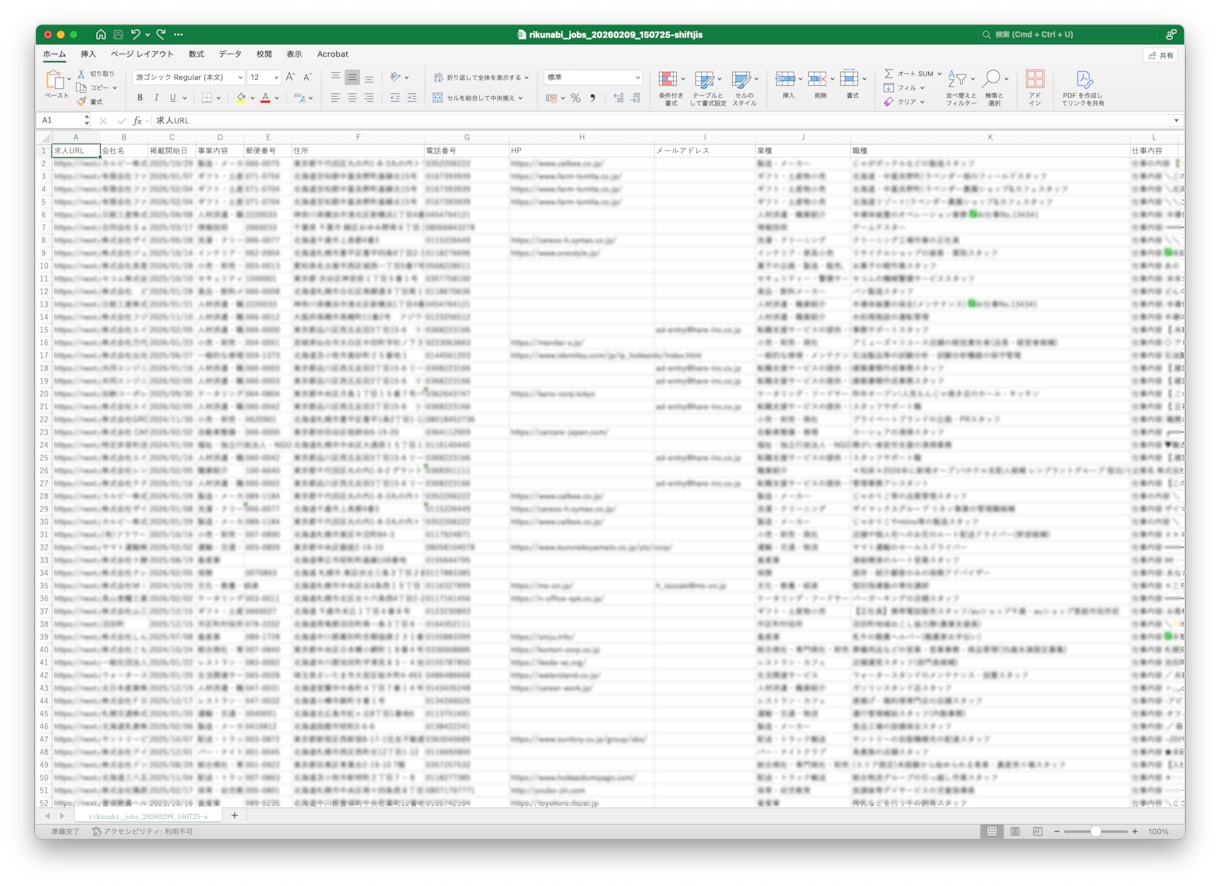Click the Share 共有 button
1220x886 pixels.
click(x=1161, y=55)
